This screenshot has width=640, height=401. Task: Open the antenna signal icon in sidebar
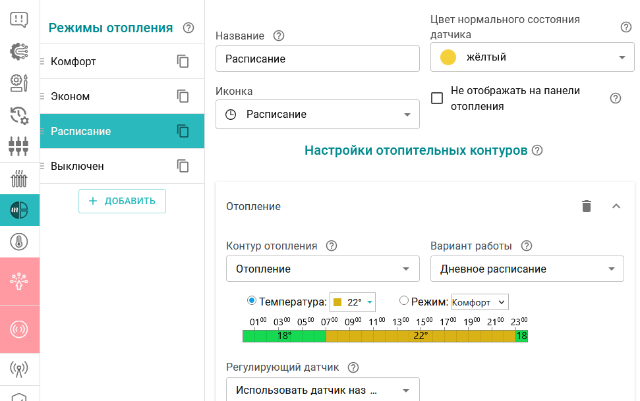tap(19, 367)
